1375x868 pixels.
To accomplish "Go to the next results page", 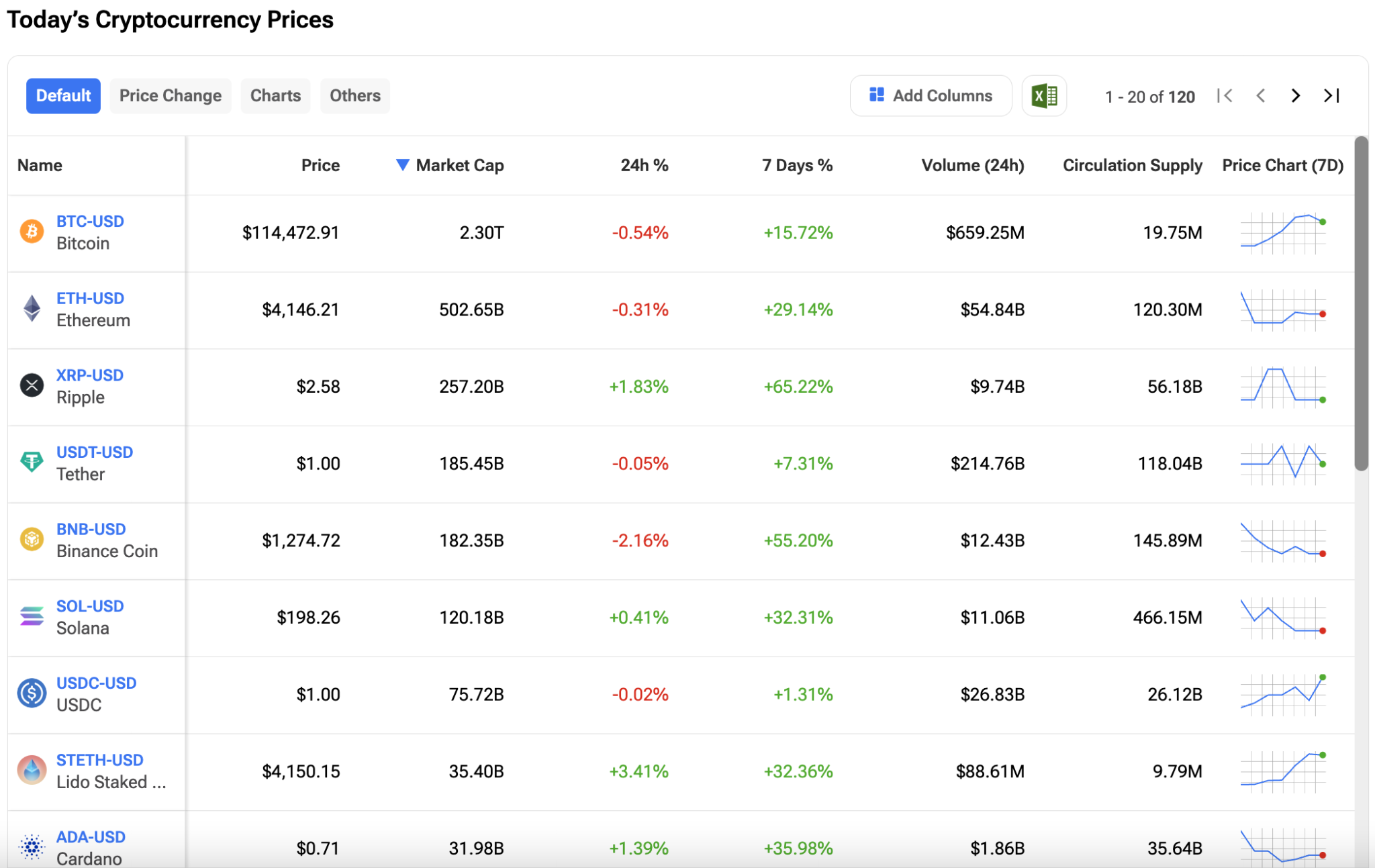I will 1294,95.
